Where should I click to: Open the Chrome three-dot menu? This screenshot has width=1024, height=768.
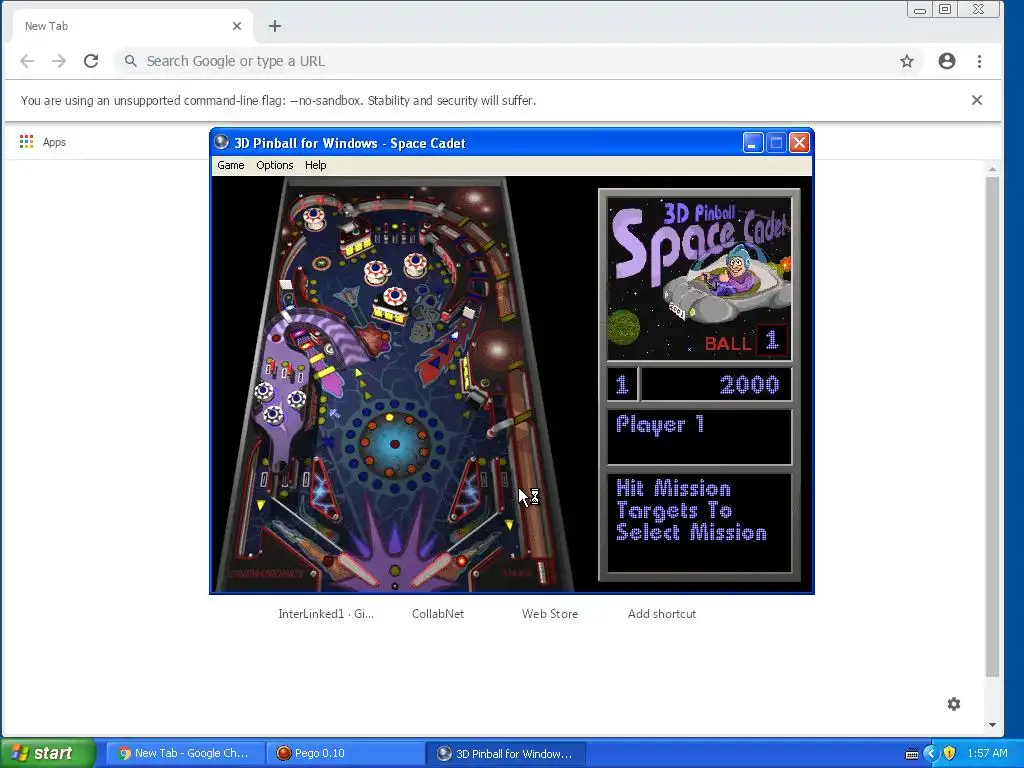979,61
